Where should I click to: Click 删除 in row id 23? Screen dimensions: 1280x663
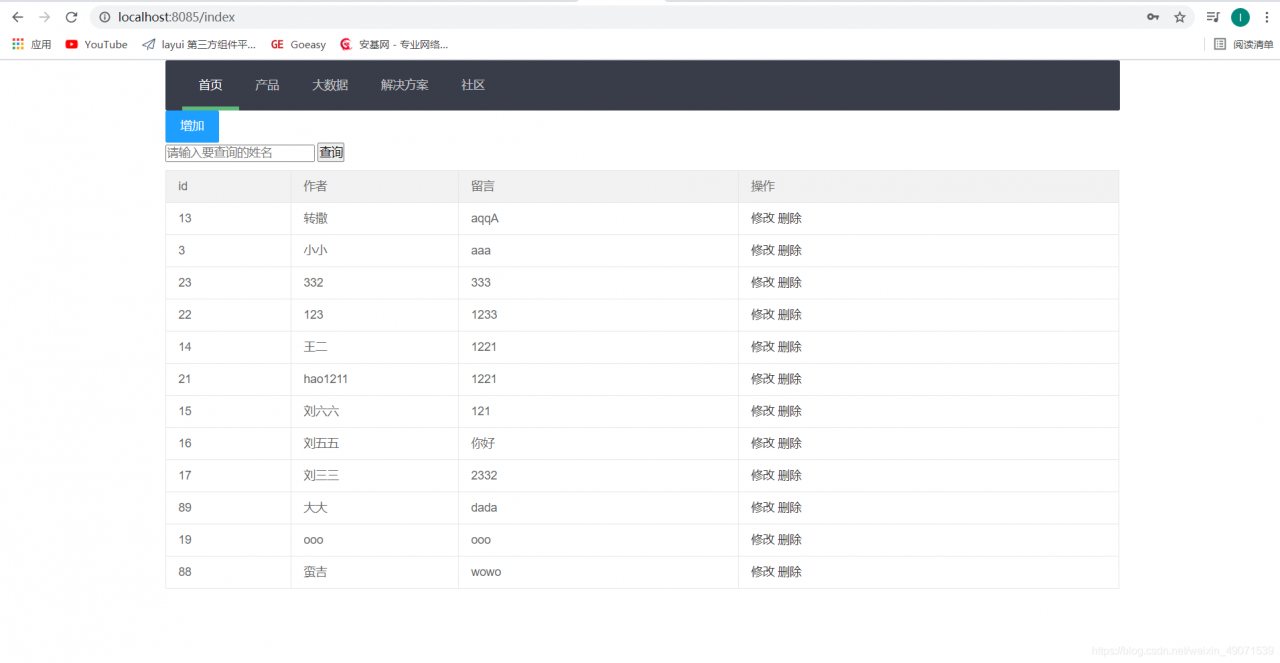coord(790,282)
